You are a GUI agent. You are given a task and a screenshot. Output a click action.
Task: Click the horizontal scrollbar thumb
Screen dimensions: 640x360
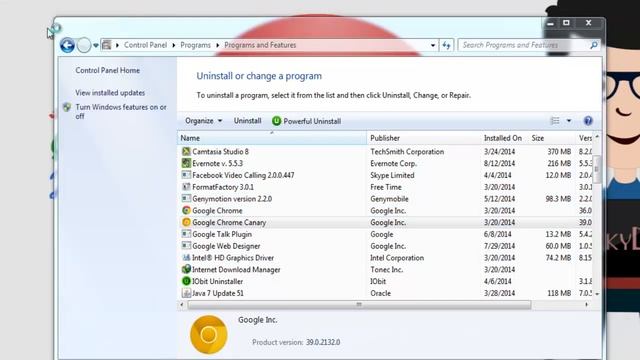359,304
